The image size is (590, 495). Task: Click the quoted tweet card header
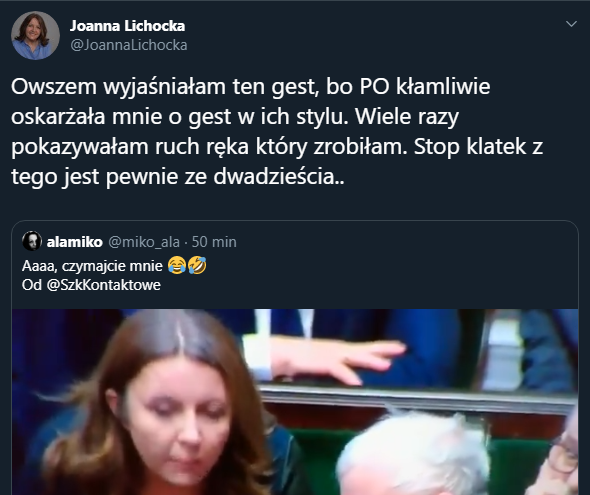(129, 241)
